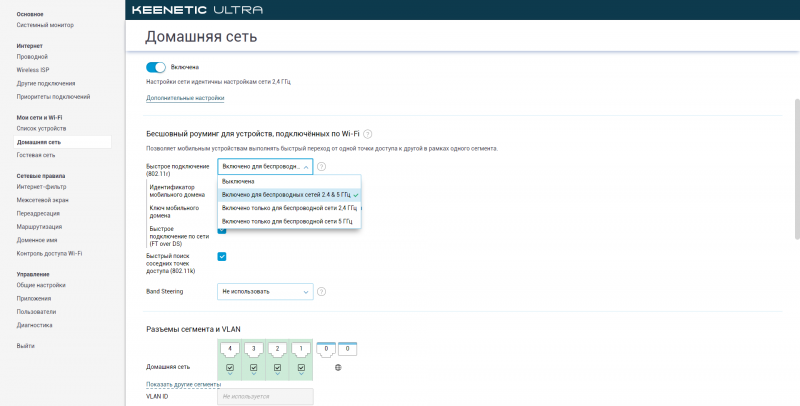Go to Wireless ISP page
800x406 pixels.
(33, 70)
